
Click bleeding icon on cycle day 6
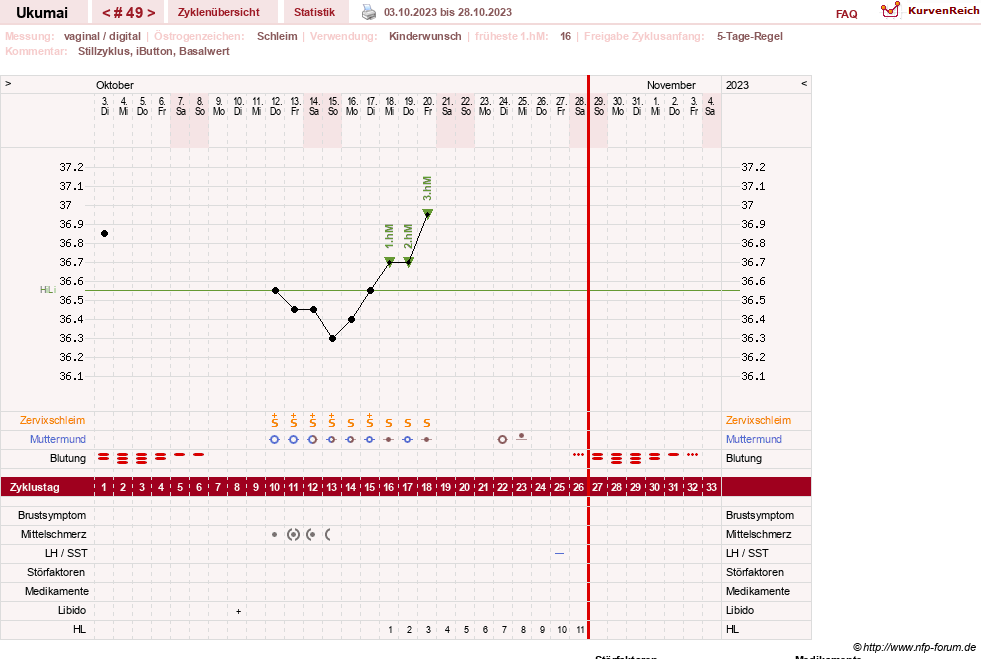[198, 454]
